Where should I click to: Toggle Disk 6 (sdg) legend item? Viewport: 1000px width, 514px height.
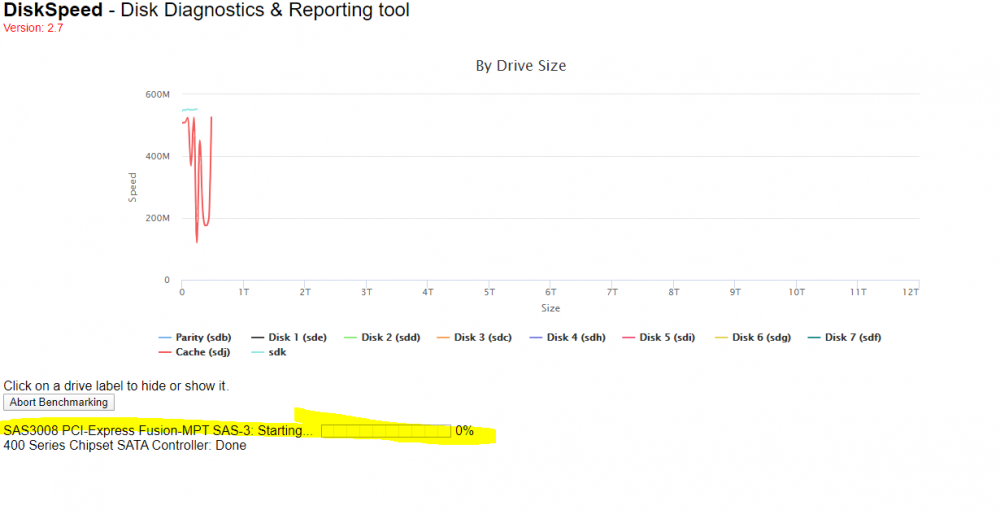click(753, 337)
